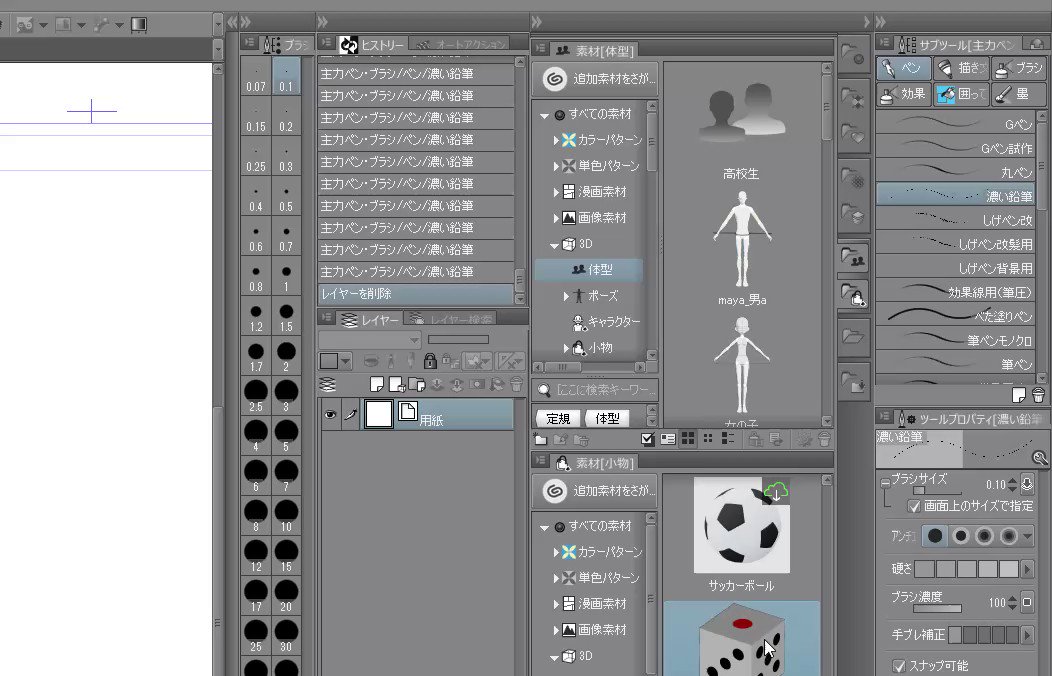Select レイヤーを削除 history entry
Screen dimensions: 1052x676
click(416, 294)
